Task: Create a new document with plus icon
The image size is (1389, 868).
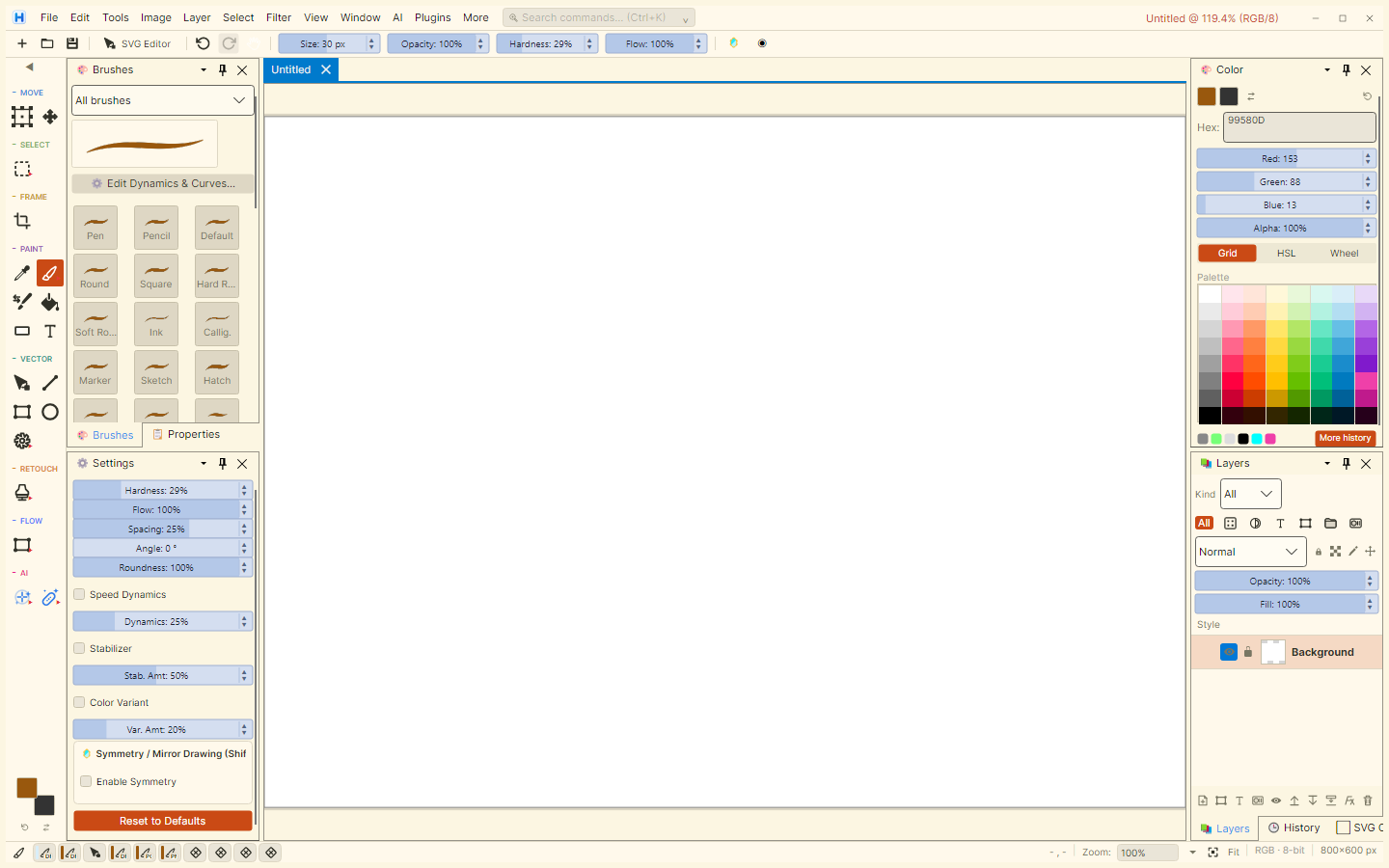Action: point(22,43)
